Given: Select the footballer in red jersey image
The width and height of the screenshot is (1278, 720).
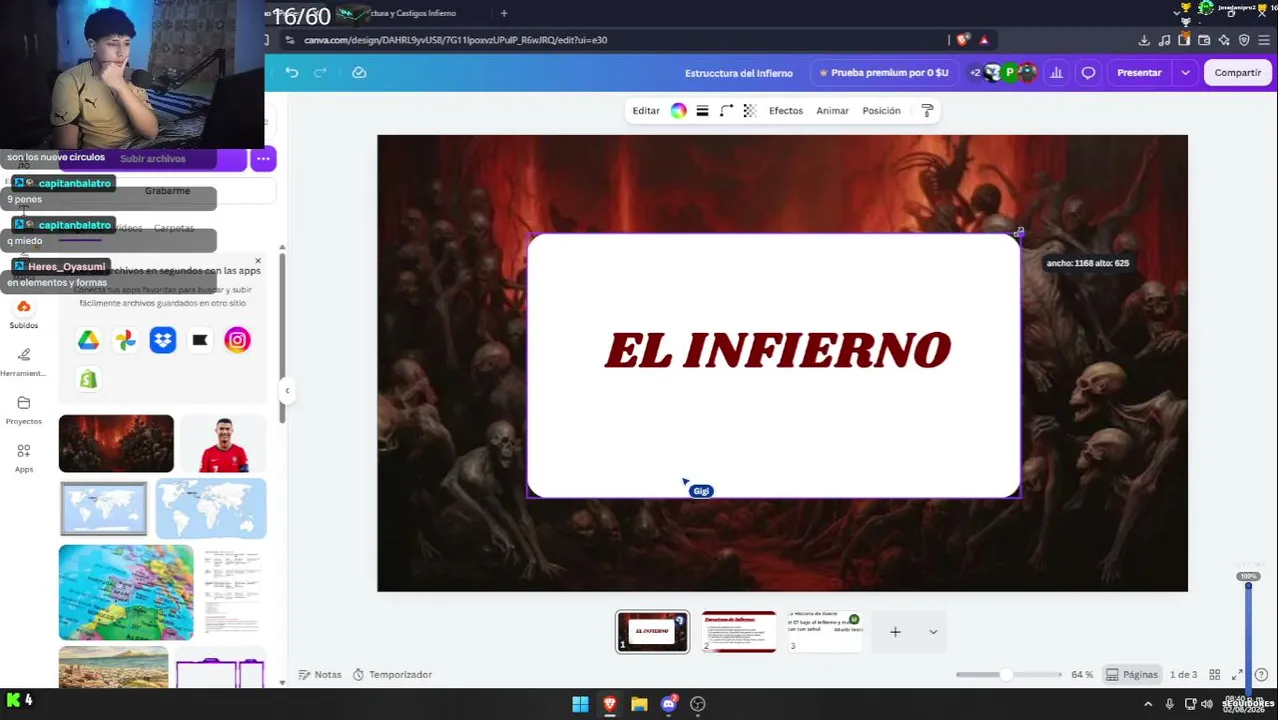Looking at the screenshot, I should 223,443.
